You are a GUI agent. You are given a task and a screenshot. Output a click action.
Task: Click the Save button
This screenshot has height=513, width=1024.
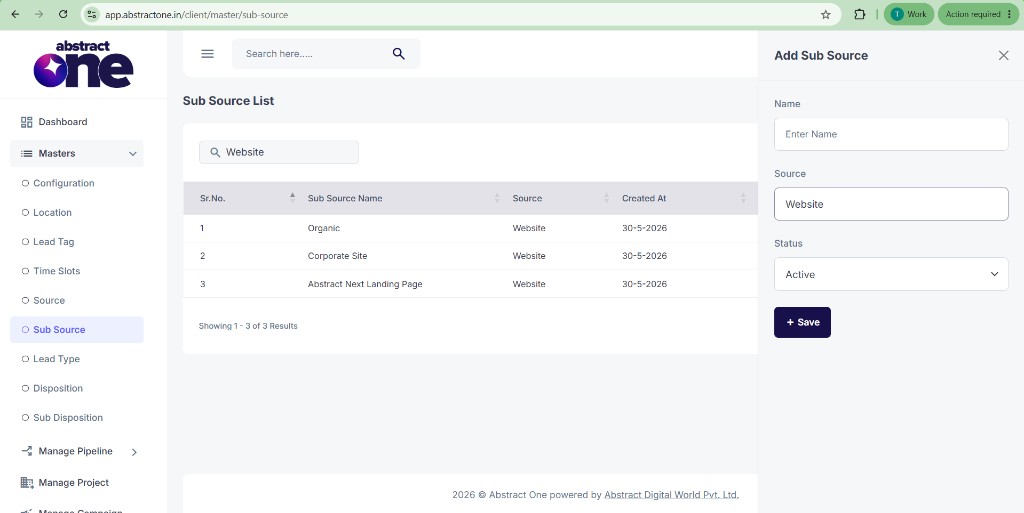pyautogui.click(x=803, y=322)
